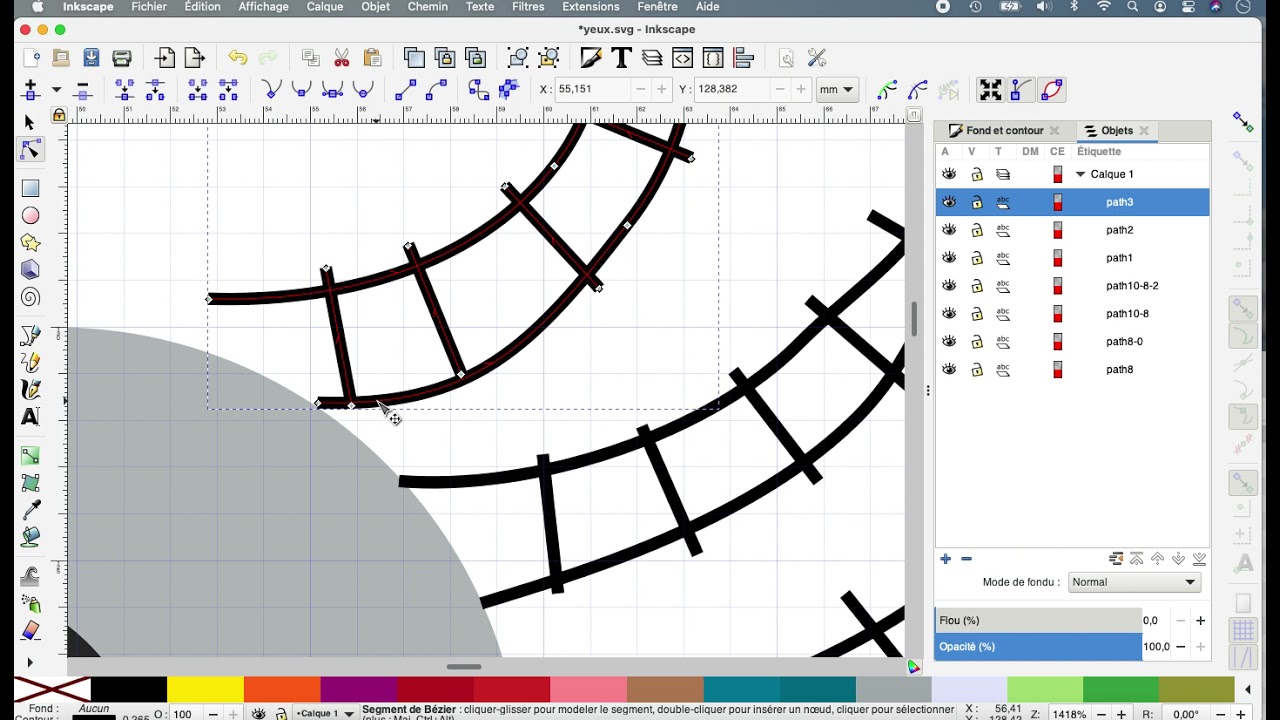The width and height of the screenshot is (1280, 720).
Task: Select the Calligraphy tool
Action: [x=30, y=389]
